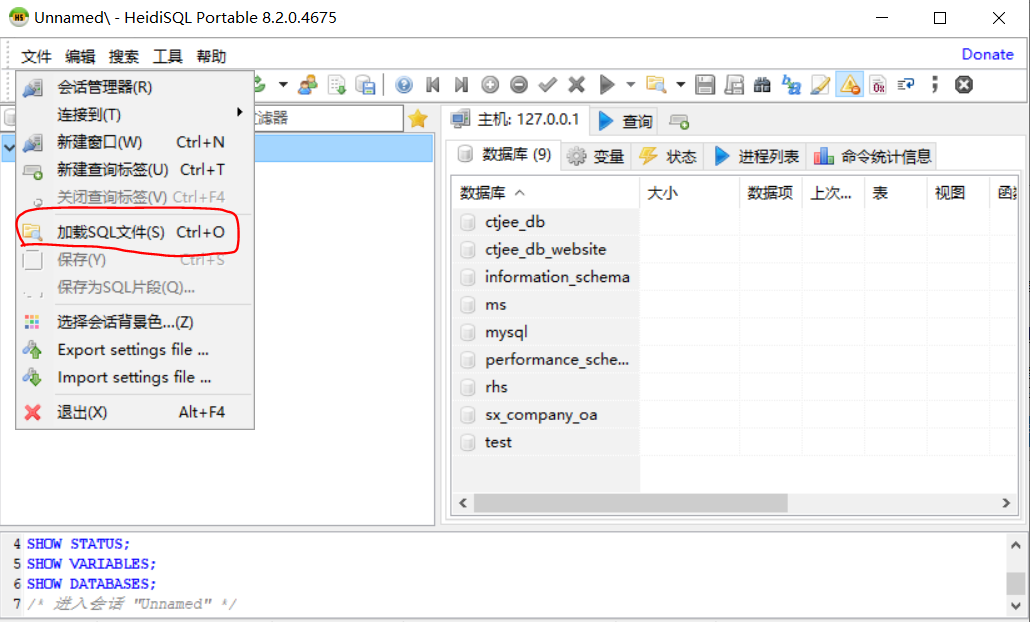Open the blue help icon in toolbar
The width and height of the screenshot is (1030, 622).
(x=404, y=85)
